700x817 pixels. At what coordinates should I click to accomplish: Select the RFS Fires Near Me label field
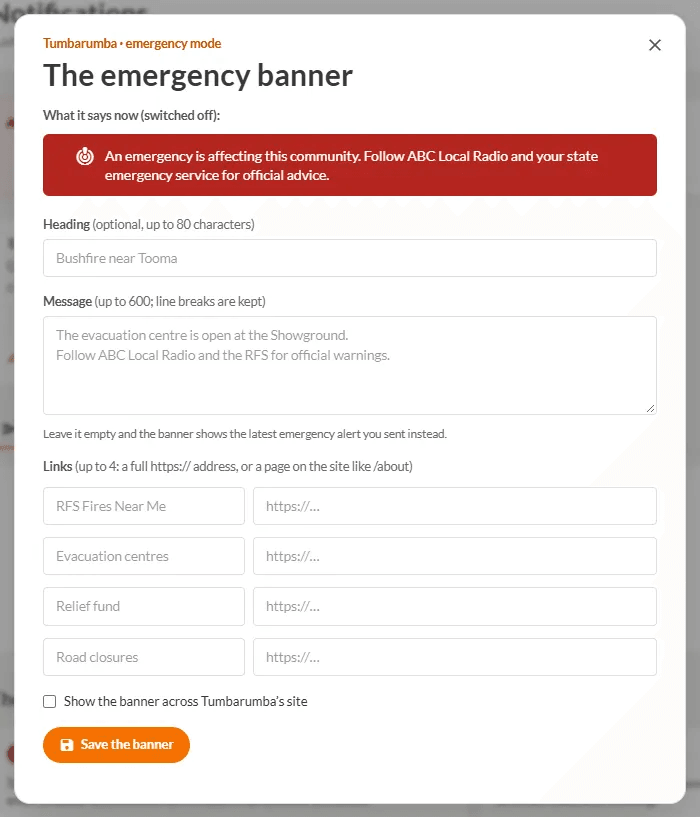click(144, 506)
